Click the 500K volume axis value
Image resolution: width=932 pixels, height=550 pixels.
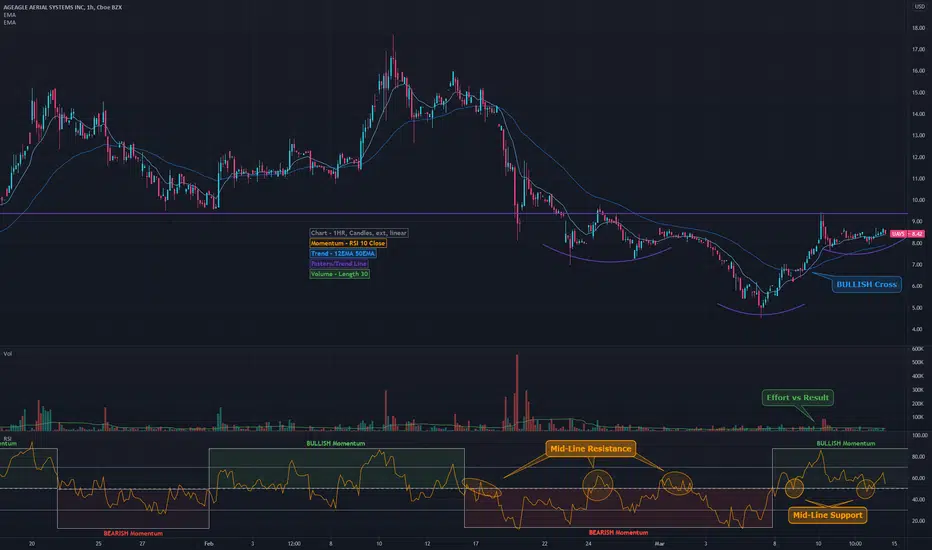(918, 363)
